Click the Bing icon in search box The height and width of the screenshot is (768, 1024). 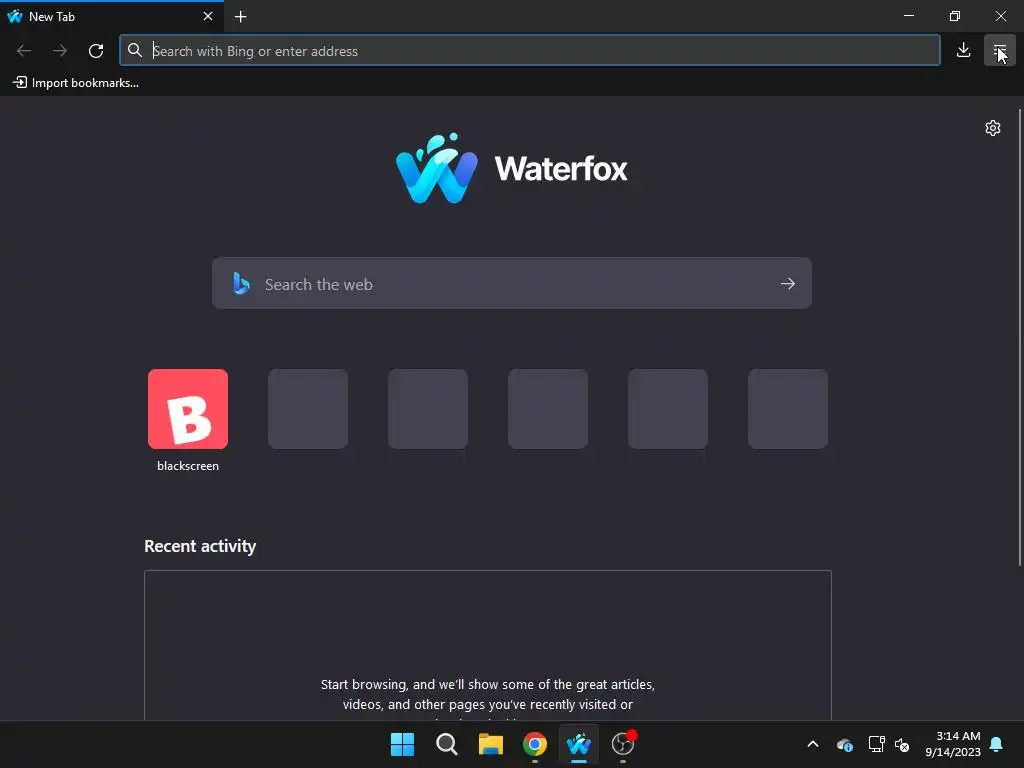(x=241, y=283)
